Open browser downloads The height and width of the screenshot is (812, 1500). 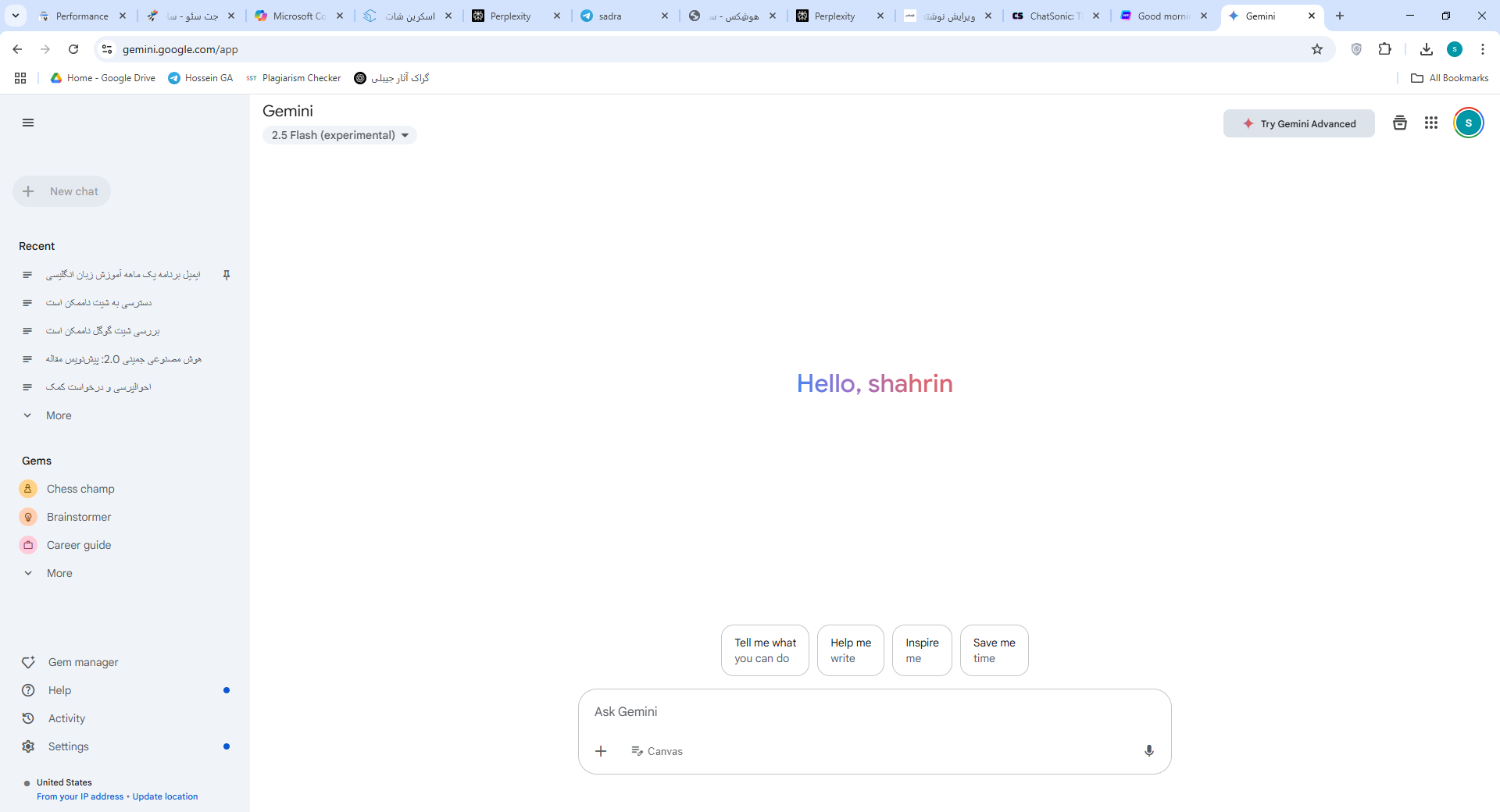pos(1427,49)
